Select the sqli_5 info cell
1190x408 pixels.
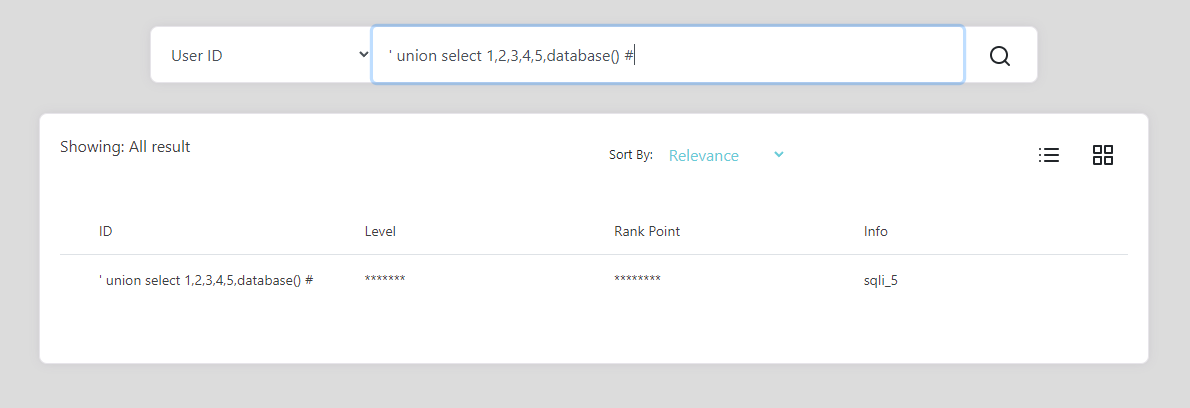[x=880, y=281]
